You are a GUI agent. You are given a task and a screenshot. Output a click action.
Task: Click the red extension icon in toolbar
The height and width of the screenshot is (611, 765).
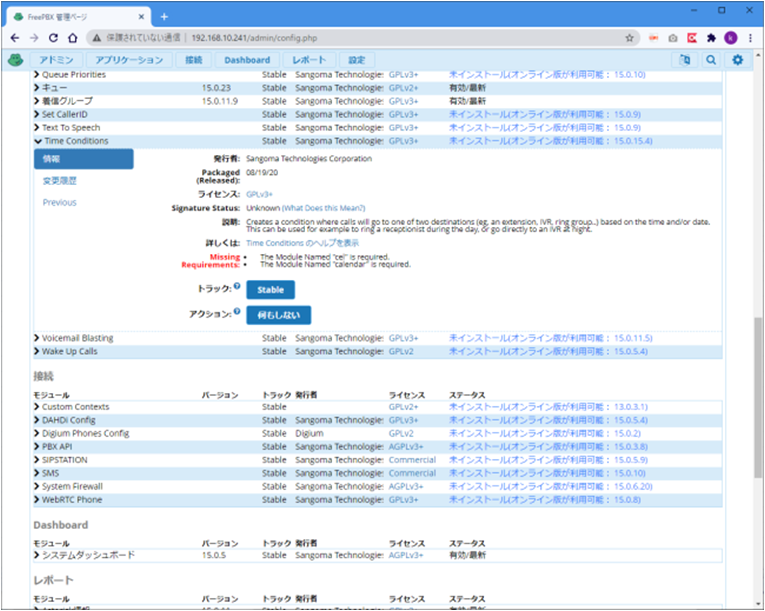(692, 38)
